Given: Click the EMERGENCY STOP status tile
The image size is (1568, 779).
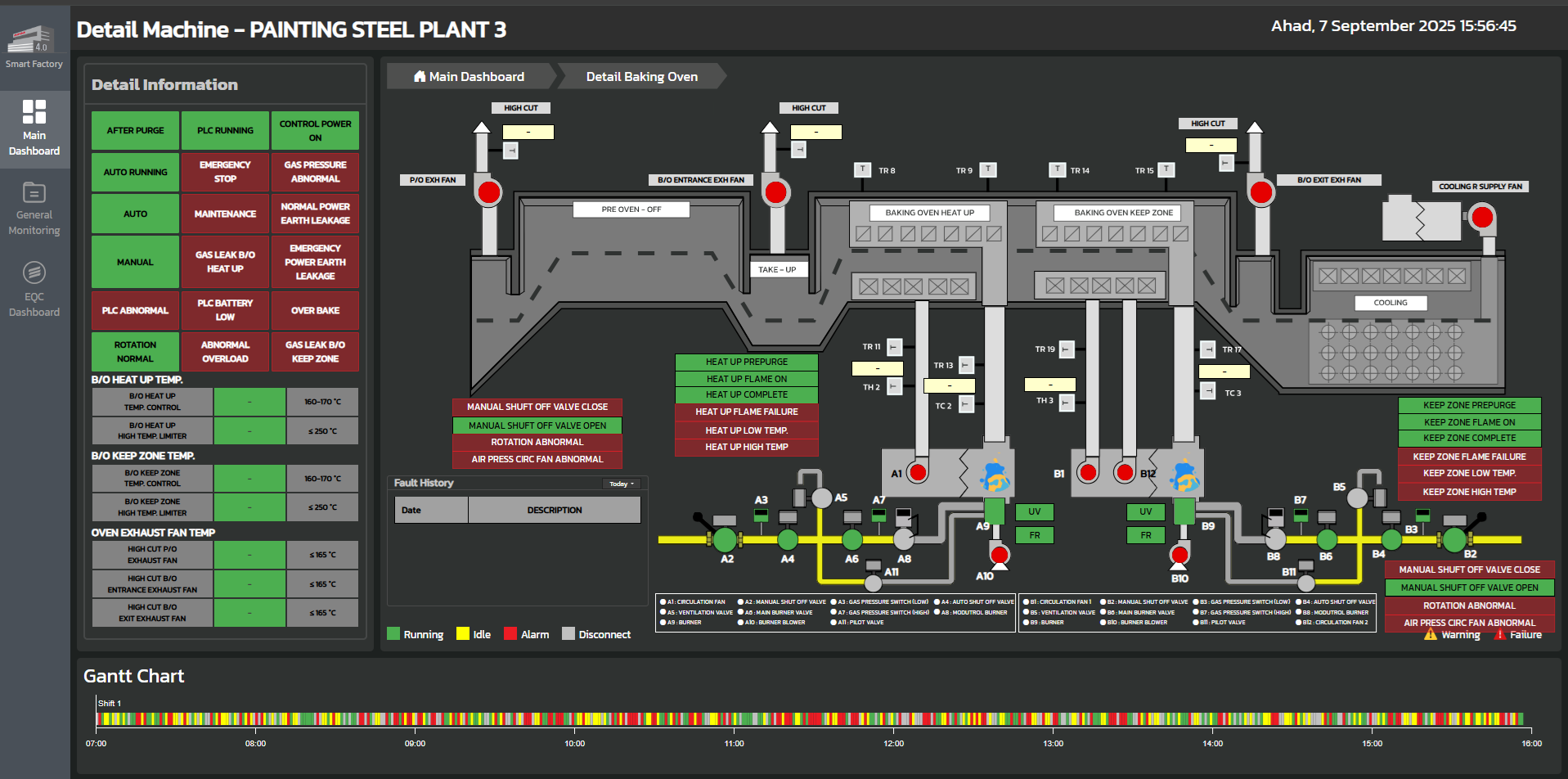Looking at the screenshot, I should pyautogui.click(x=225, y=172).
